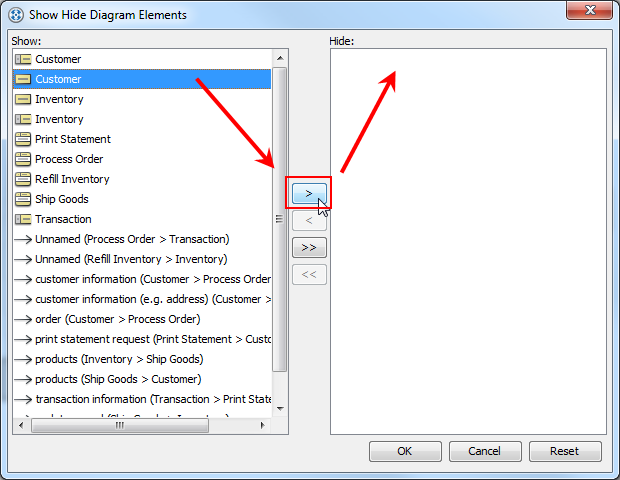The height and width of the screenshot is (480, 620).
Task: Select products (Ship Goods > Customer) row
Action: tap(142, 379)
